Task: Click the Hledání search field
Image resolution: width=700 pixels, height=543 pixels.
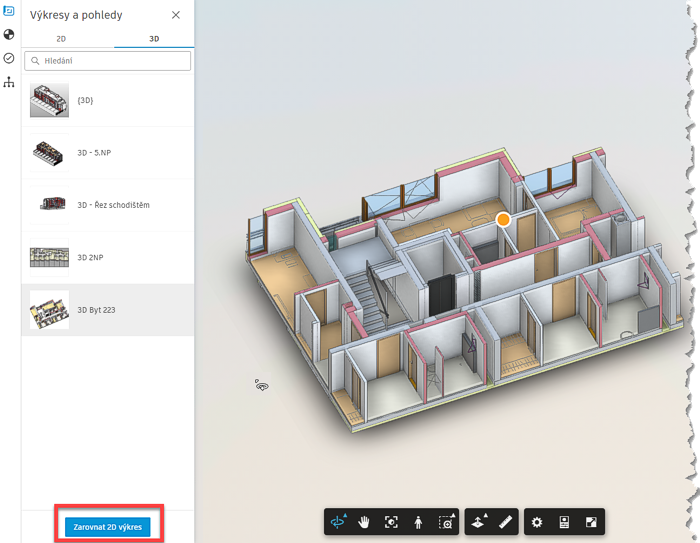Action: tap(108, 61)
